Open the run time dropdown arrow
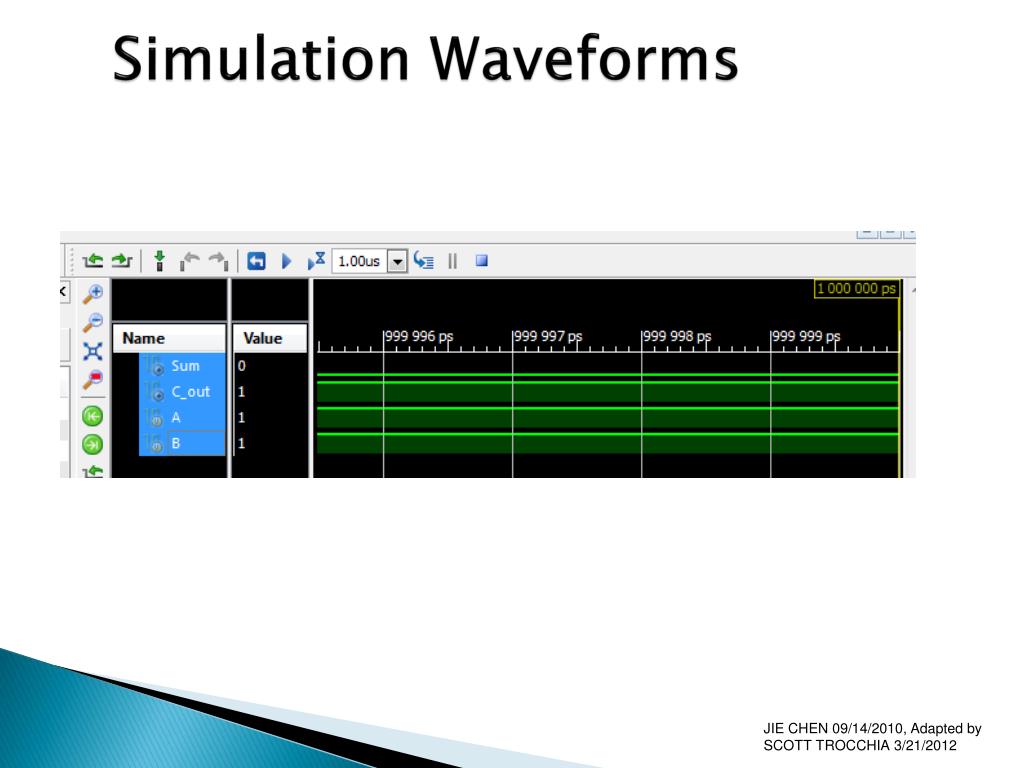This screenshot has height=768, width=1024. tap(397, 262)
